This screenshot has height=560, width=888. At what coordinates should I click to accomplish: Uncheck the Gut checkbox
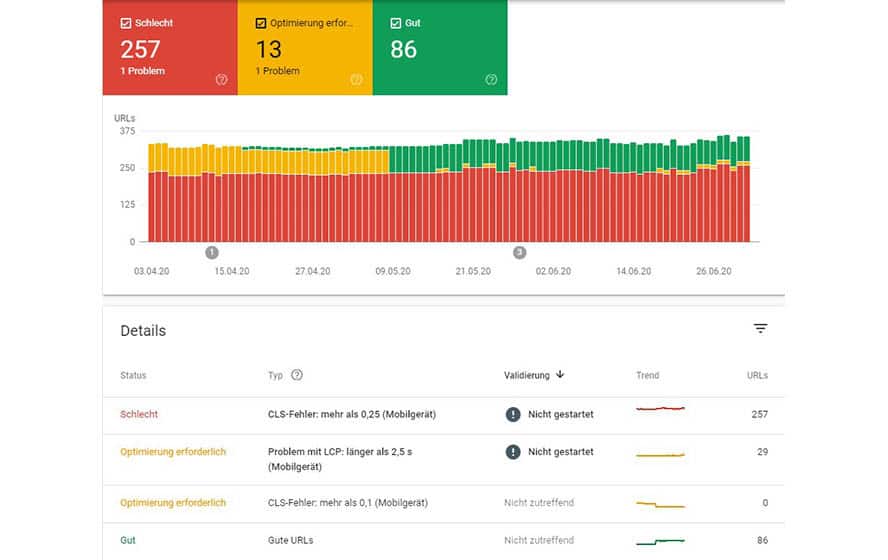click(396, 23)
